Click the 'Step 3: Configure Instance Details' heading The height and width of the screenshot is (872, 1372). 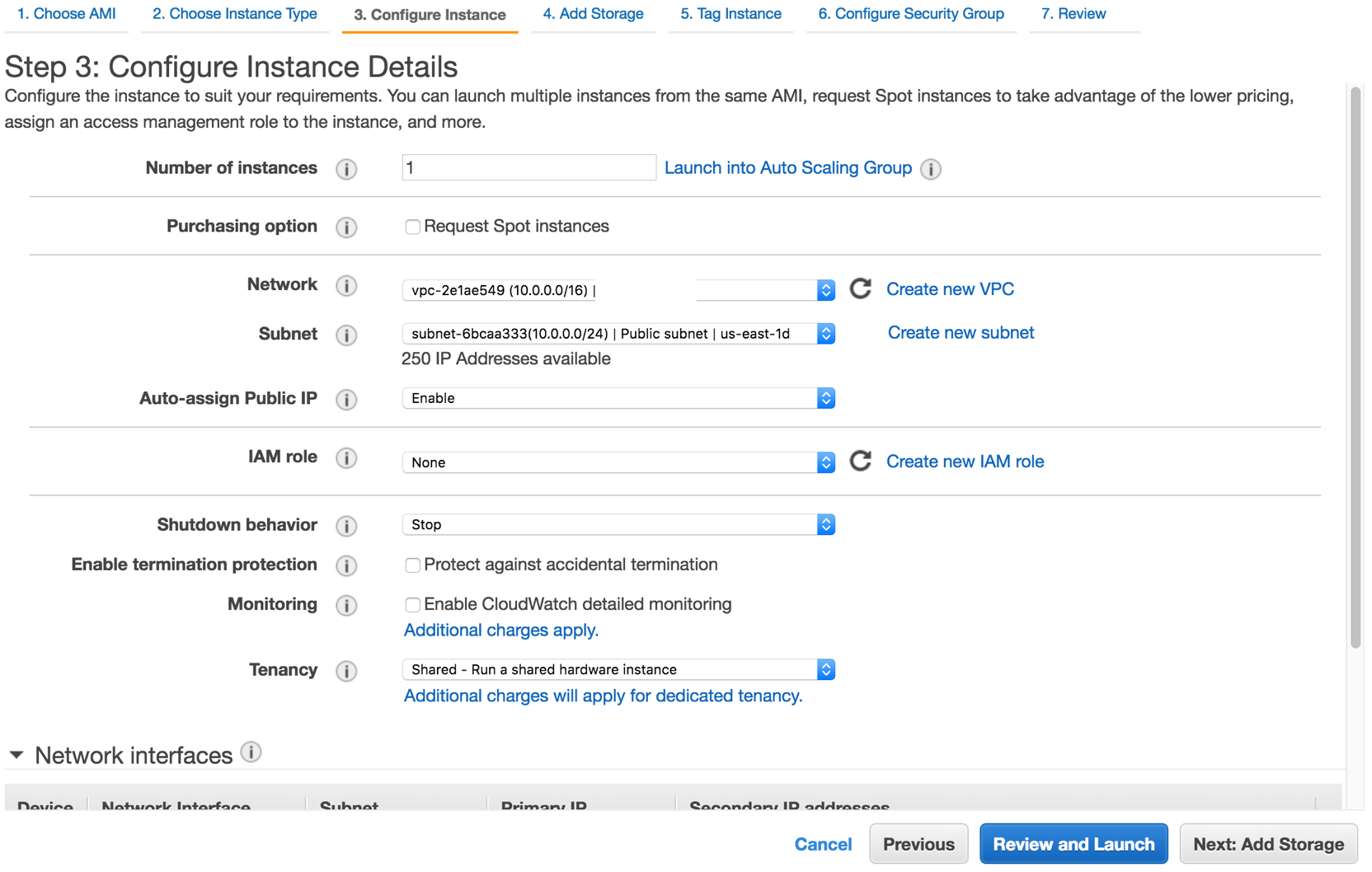click(231, 67)
